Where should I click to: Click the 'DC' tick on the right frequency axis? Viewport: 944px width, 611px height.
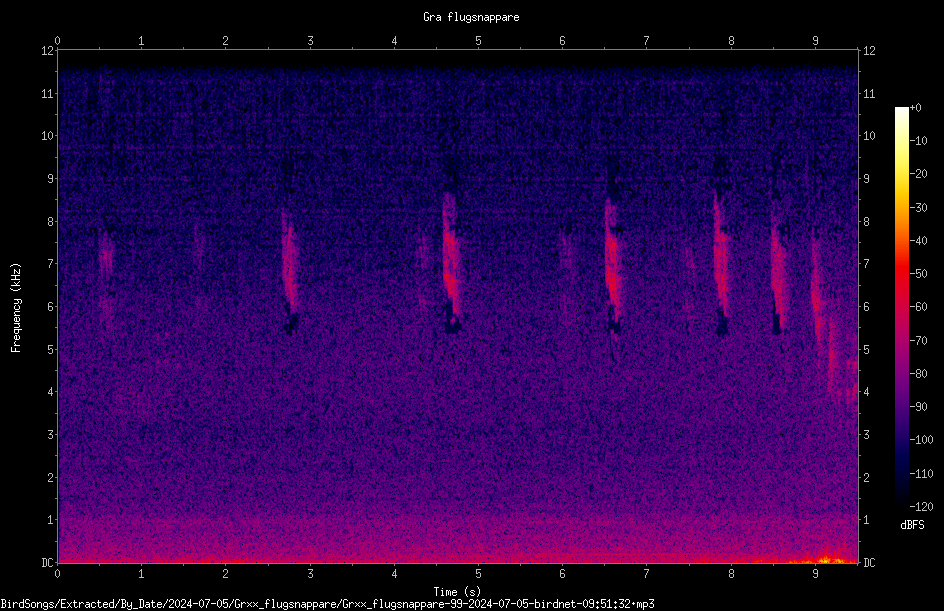(869, 562)
